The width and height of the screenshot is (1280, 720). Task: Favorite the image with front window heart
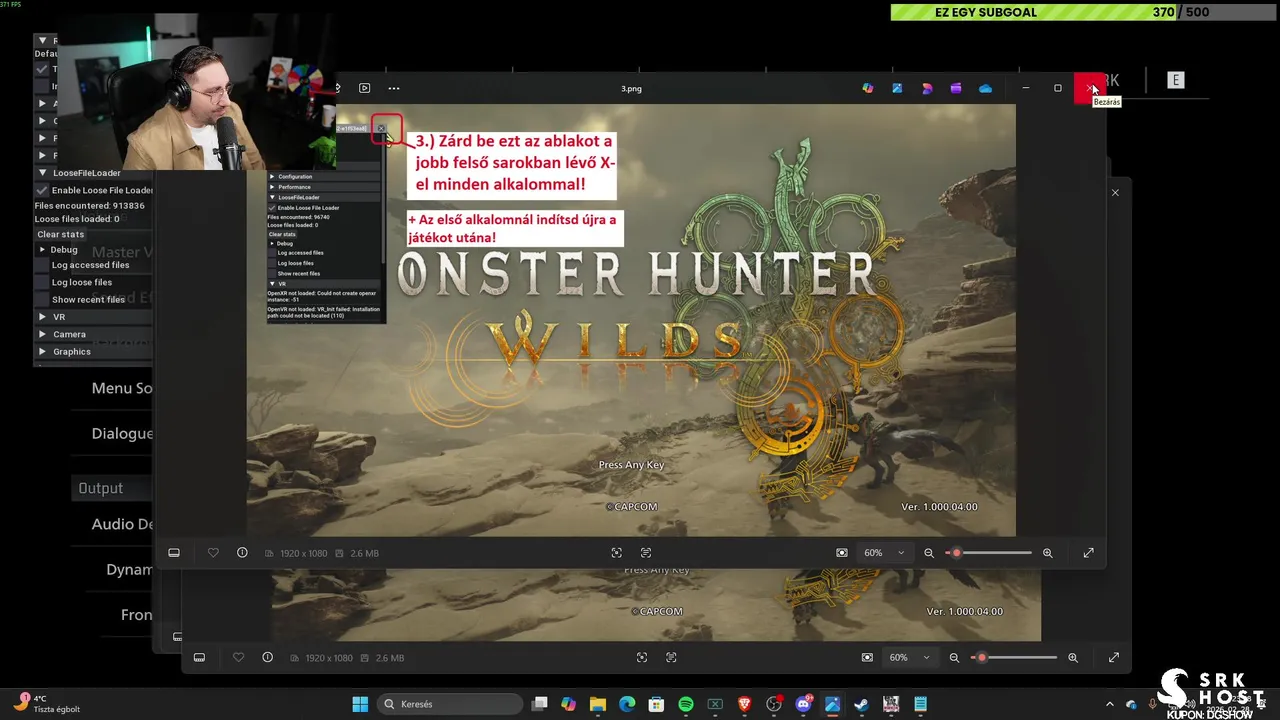tap(213, 553)
